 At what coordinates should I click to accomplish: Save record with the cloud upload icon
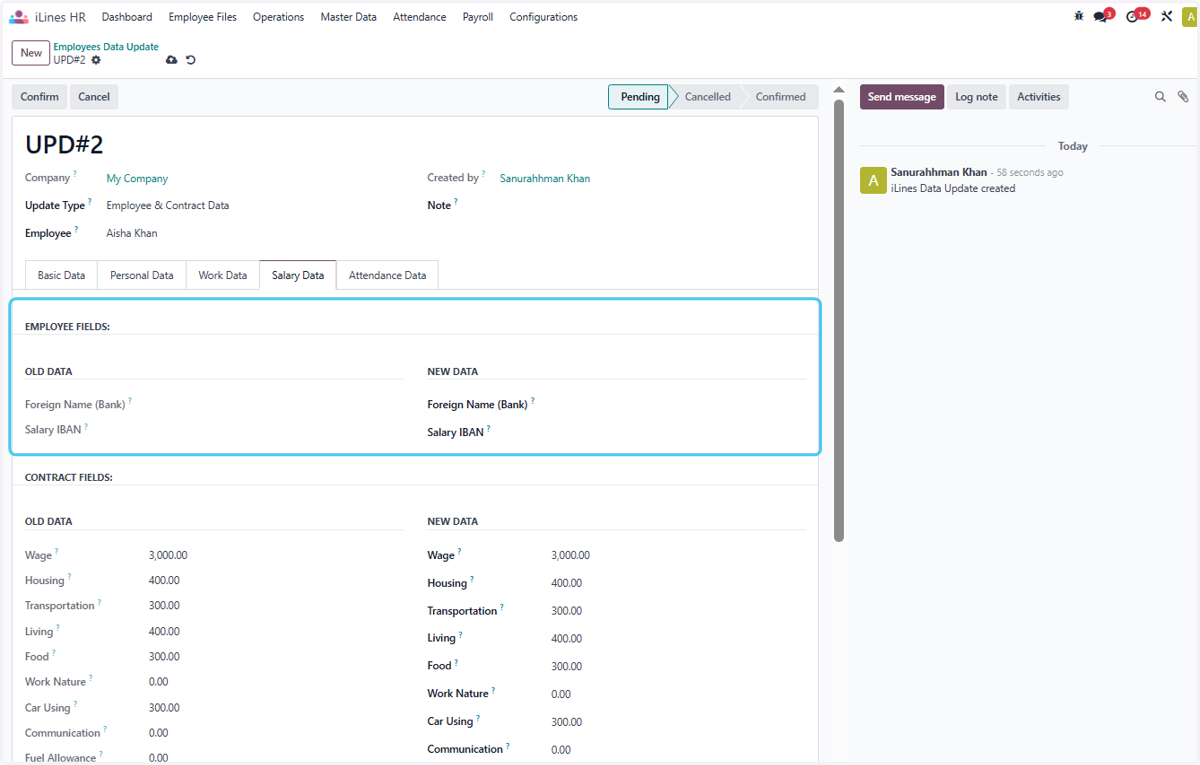click(172, 60)
